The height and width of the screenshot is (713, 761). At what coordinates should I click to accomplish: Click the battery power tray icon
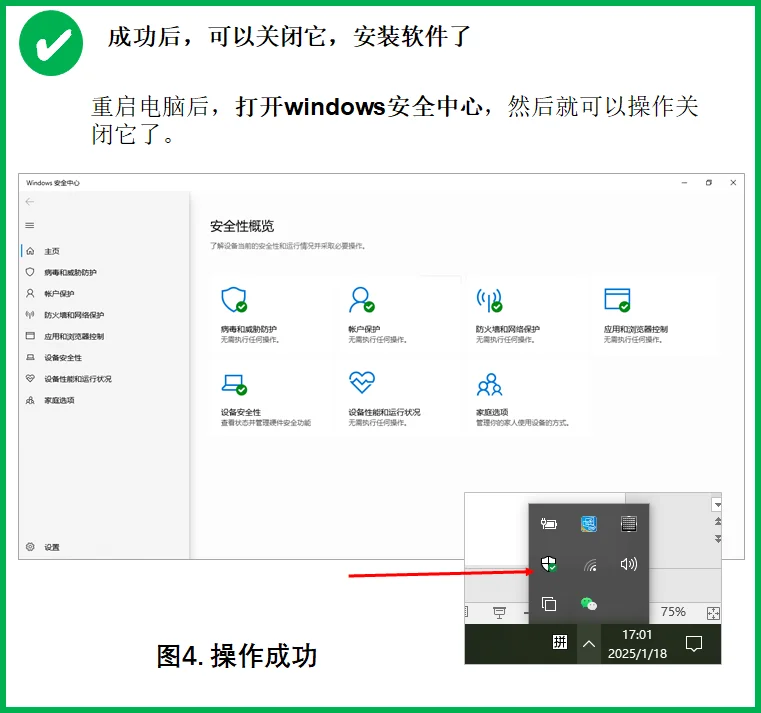click(549, 524)
